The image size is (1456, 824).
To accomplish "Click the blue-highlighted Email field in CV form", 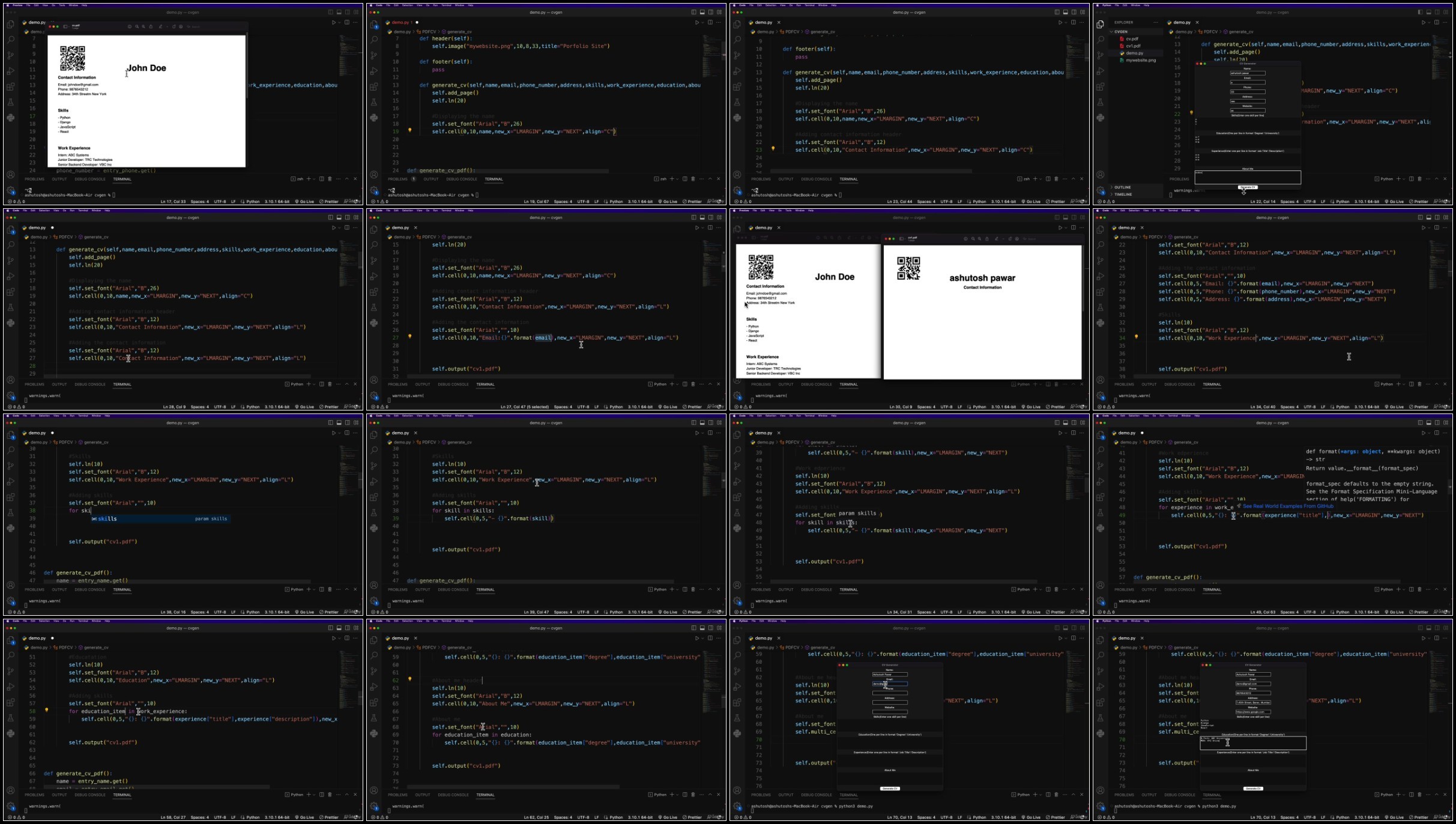I will point(890,684).
